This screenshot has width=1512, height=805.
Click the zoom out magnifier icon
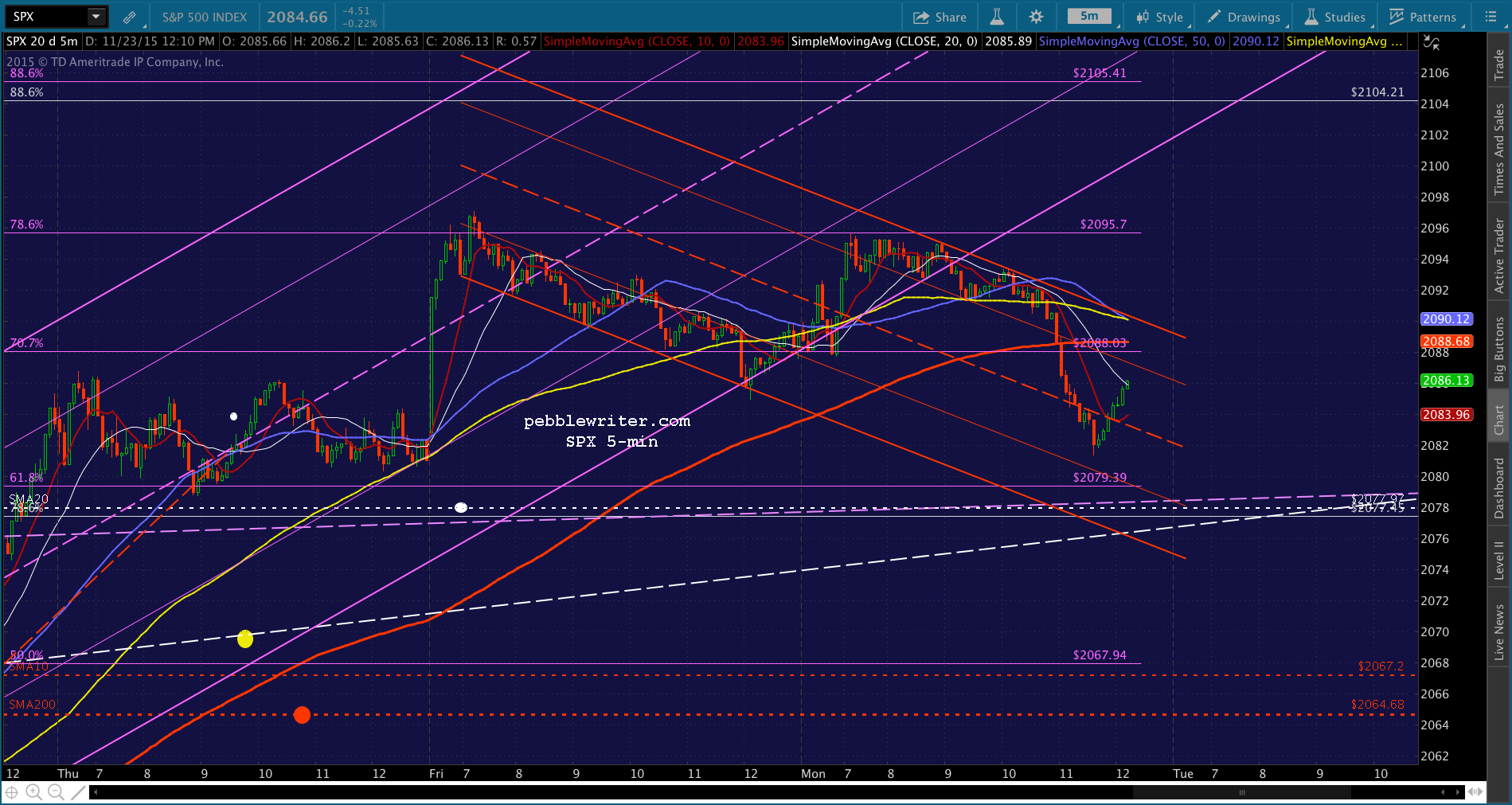click(56, 792)
